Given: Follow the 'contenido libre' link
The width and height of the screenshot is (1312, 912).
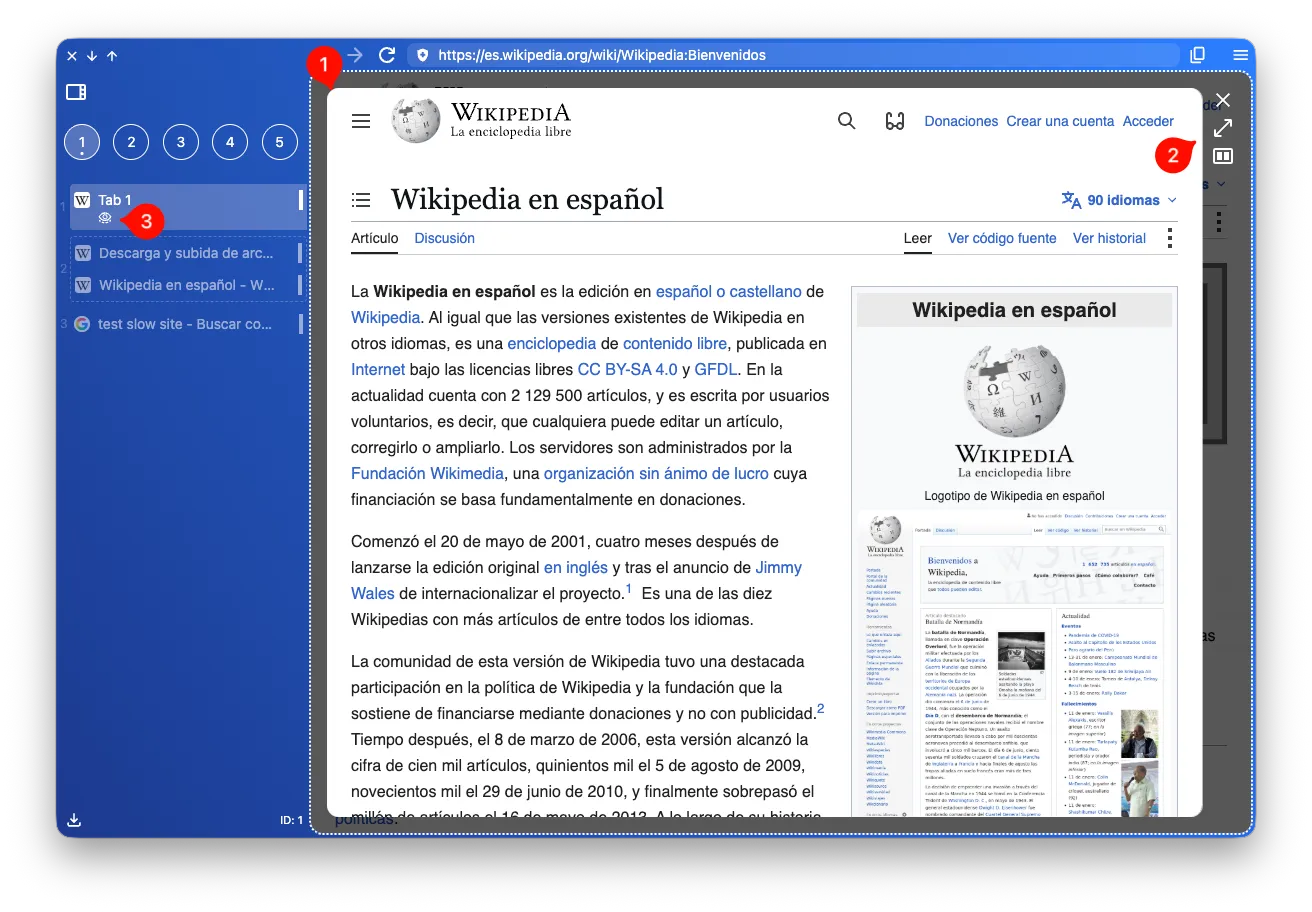Looking at the screenshot, I should [675, 344].
